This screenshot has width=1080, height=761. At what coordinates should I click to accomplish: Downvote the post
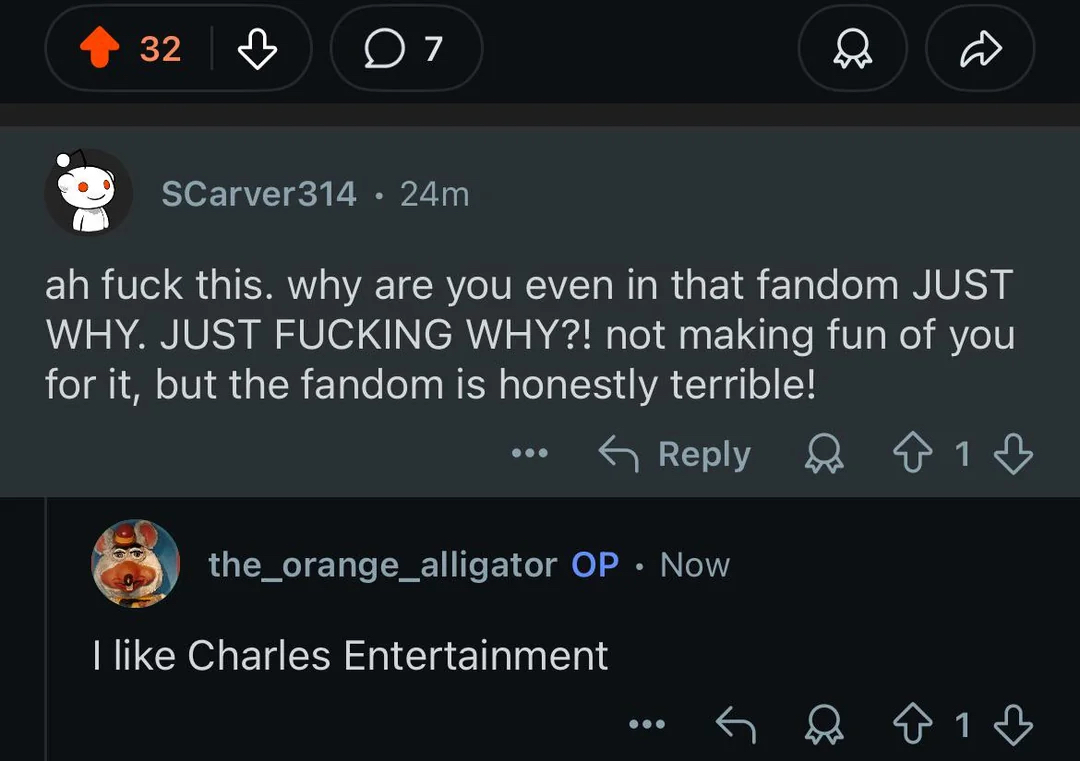[257, 49]
